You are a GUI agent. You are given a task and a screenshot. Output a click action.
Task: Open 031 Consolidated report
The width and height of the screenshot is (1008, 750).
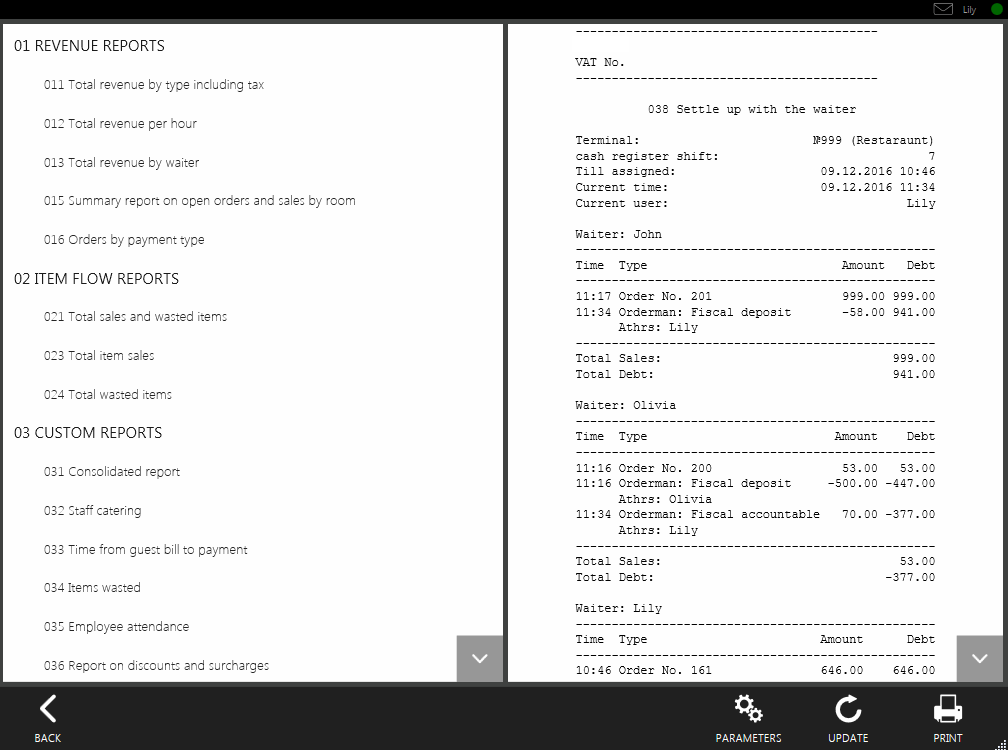click(112, 472)
